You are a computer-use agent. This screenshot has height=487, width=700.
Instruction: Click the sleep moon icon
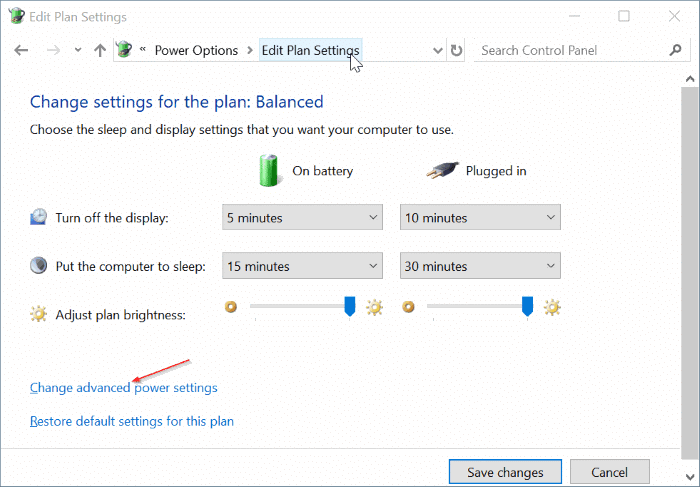(38, 265)
